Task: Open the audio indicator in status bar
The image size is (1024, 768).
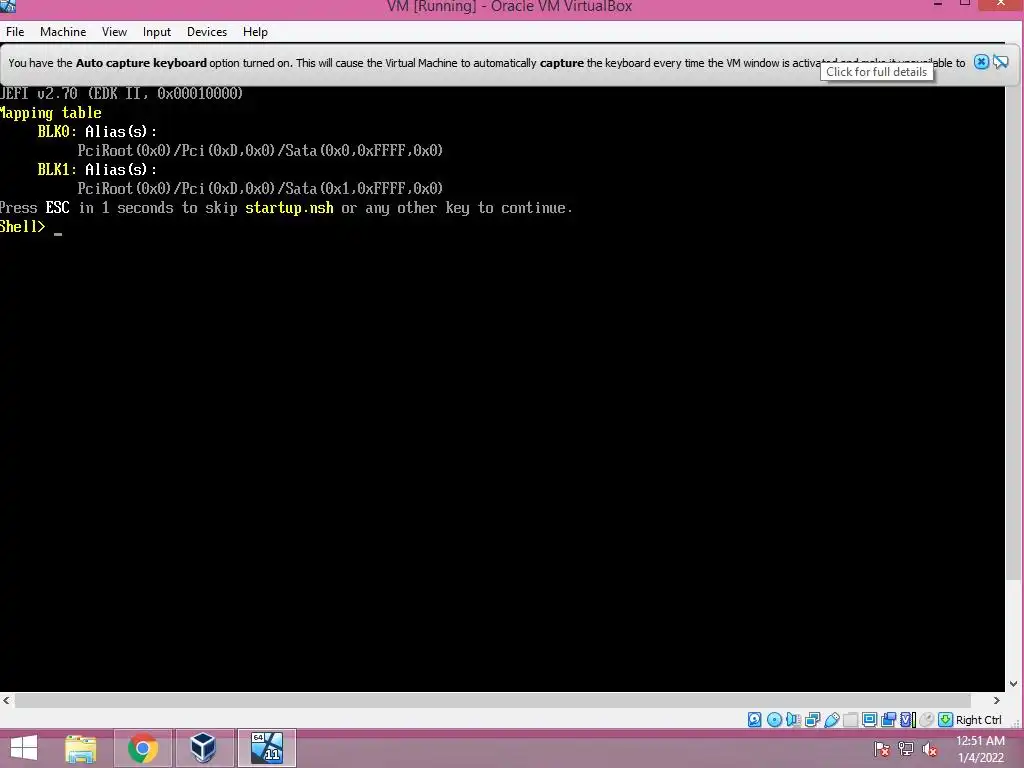Action: point(793,720)
